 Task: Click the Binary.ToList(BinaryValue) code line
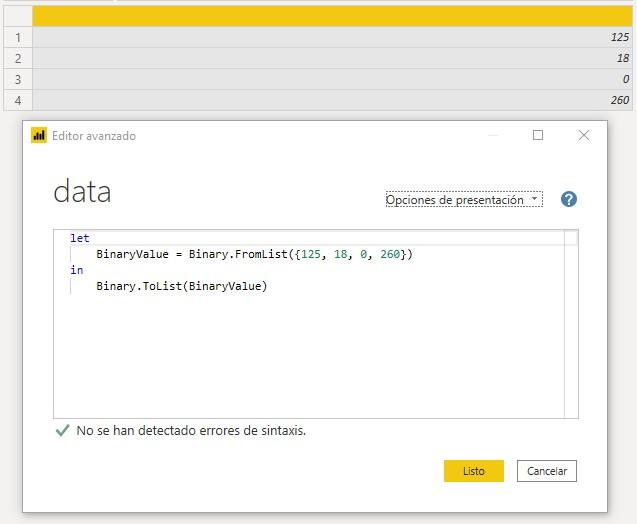click(x=182, y=286)
